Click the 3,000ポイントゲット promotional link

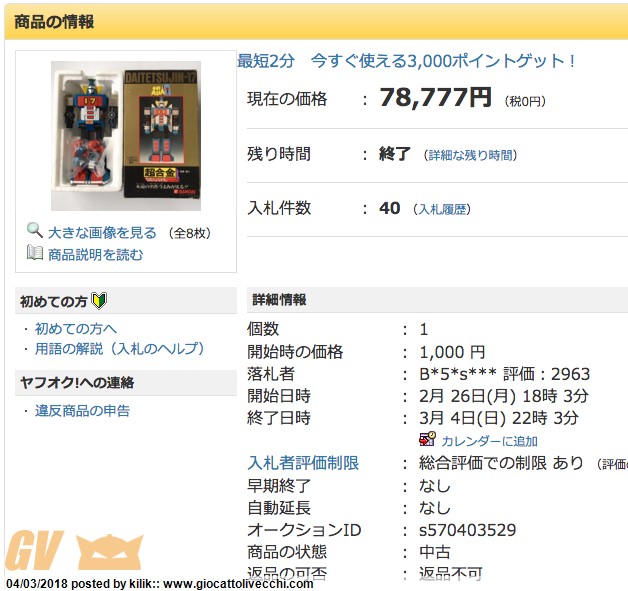click(406, 61)
